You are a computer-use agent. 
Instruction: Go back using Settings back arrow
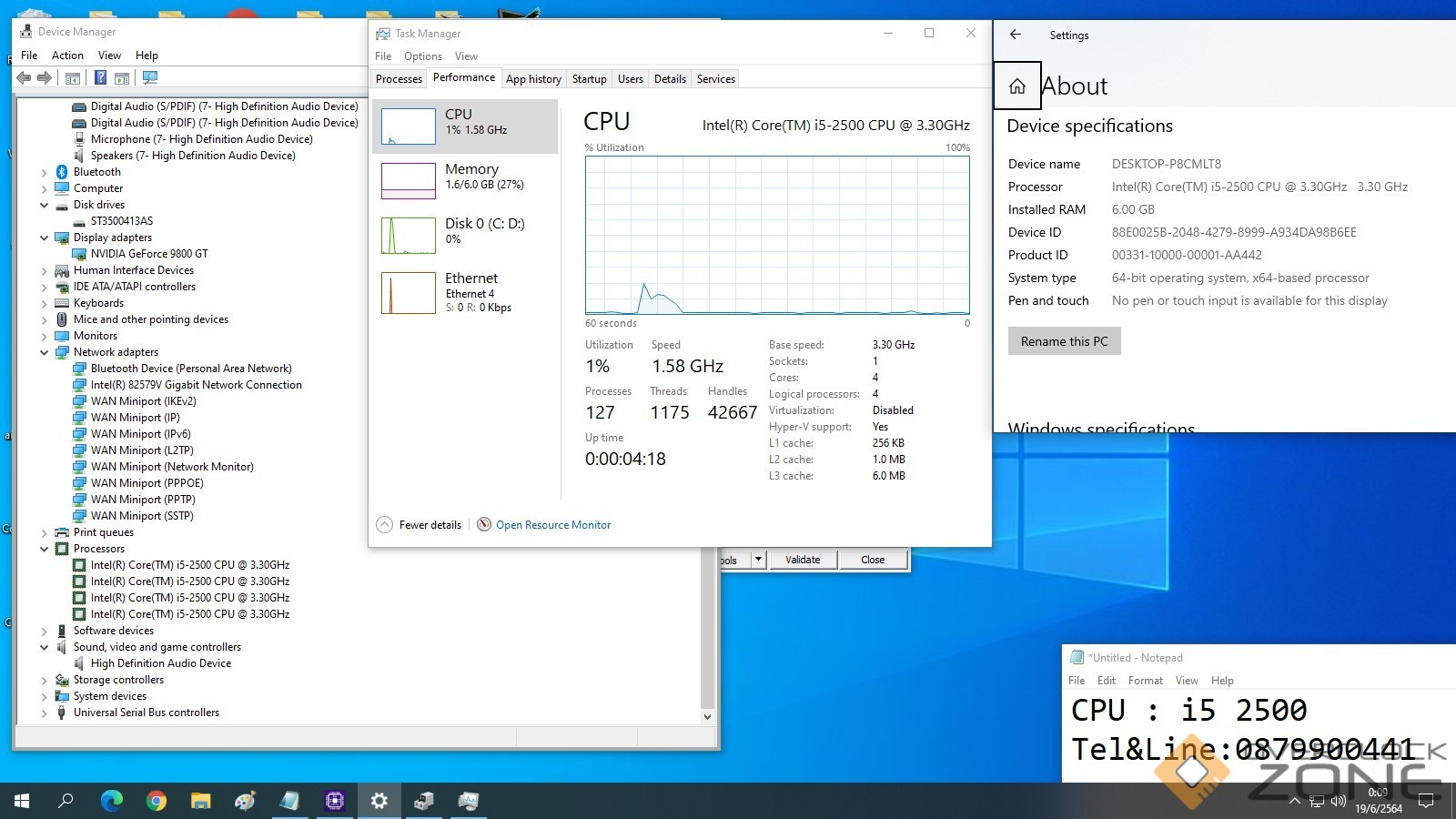(1016, 35)
